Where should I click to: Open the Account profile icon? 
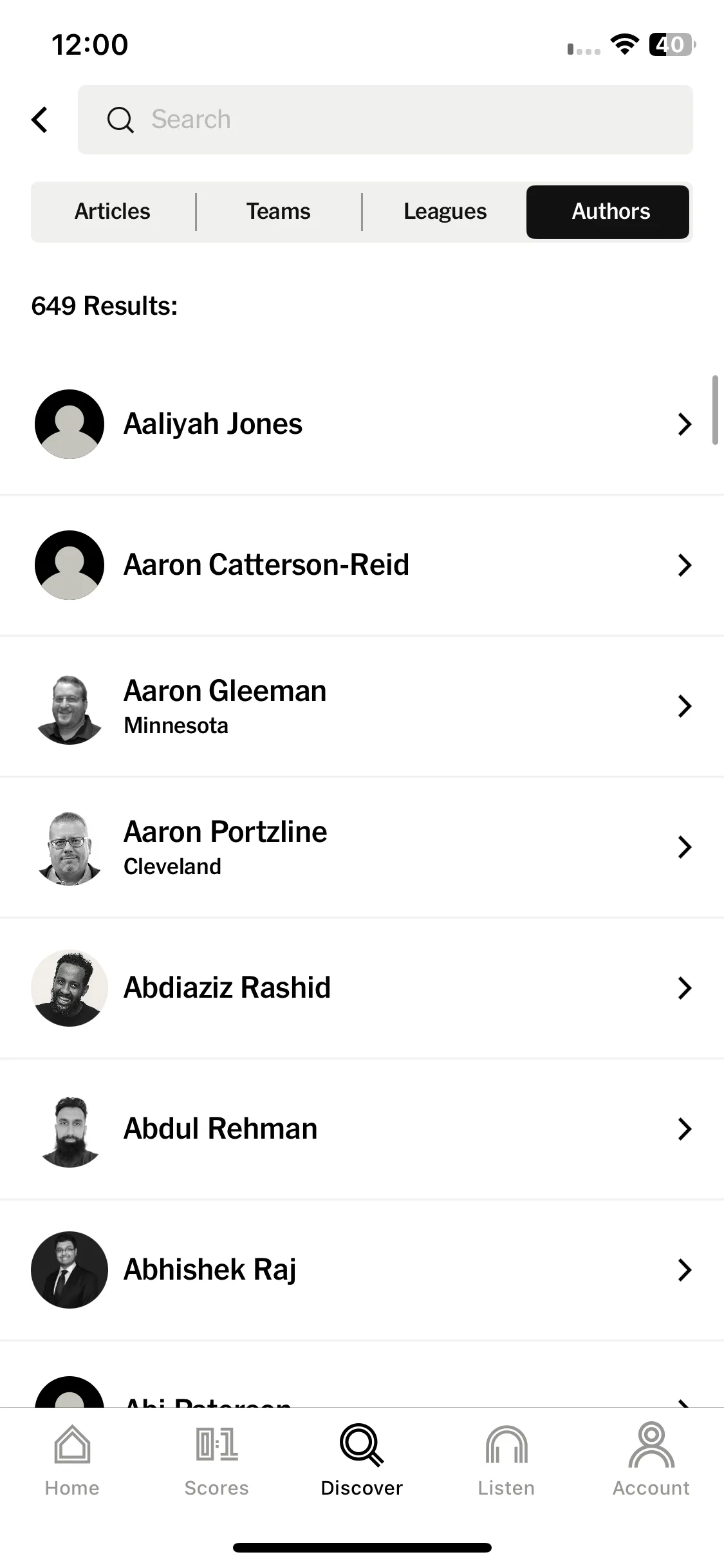tap(651, 1444)
